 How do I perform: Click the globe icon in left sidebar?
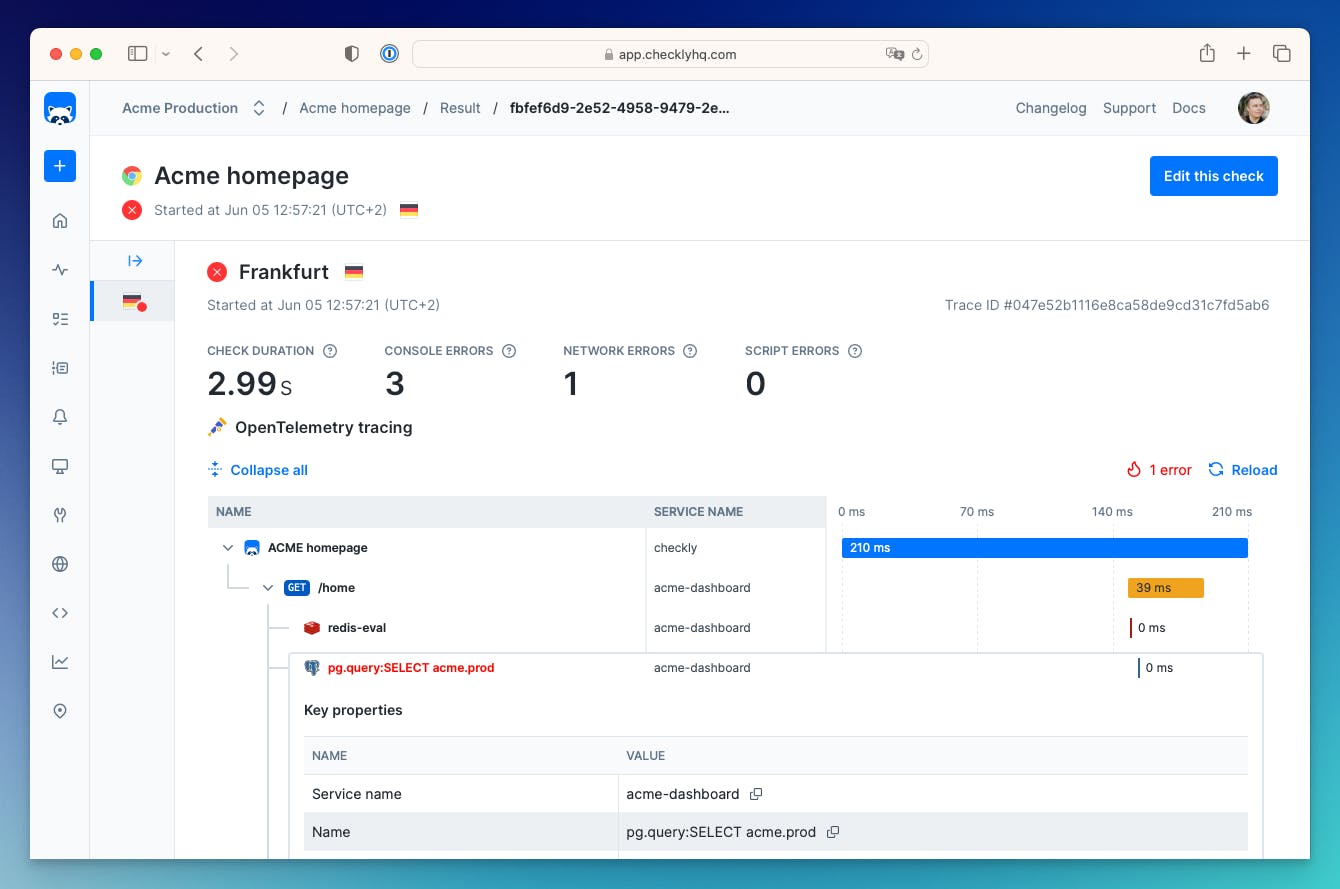point(60,564)
